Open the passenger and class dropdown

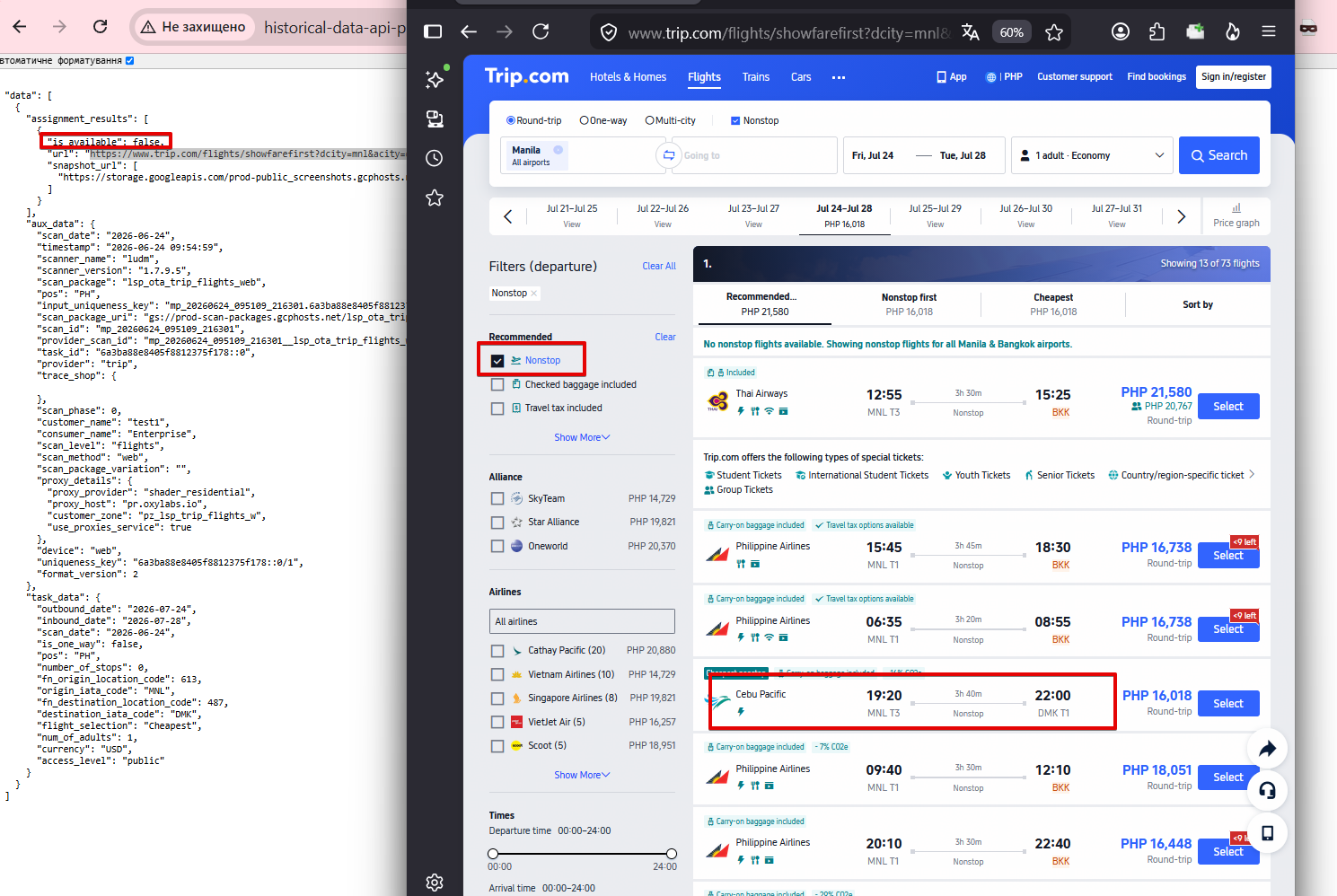pos(1093,155)
